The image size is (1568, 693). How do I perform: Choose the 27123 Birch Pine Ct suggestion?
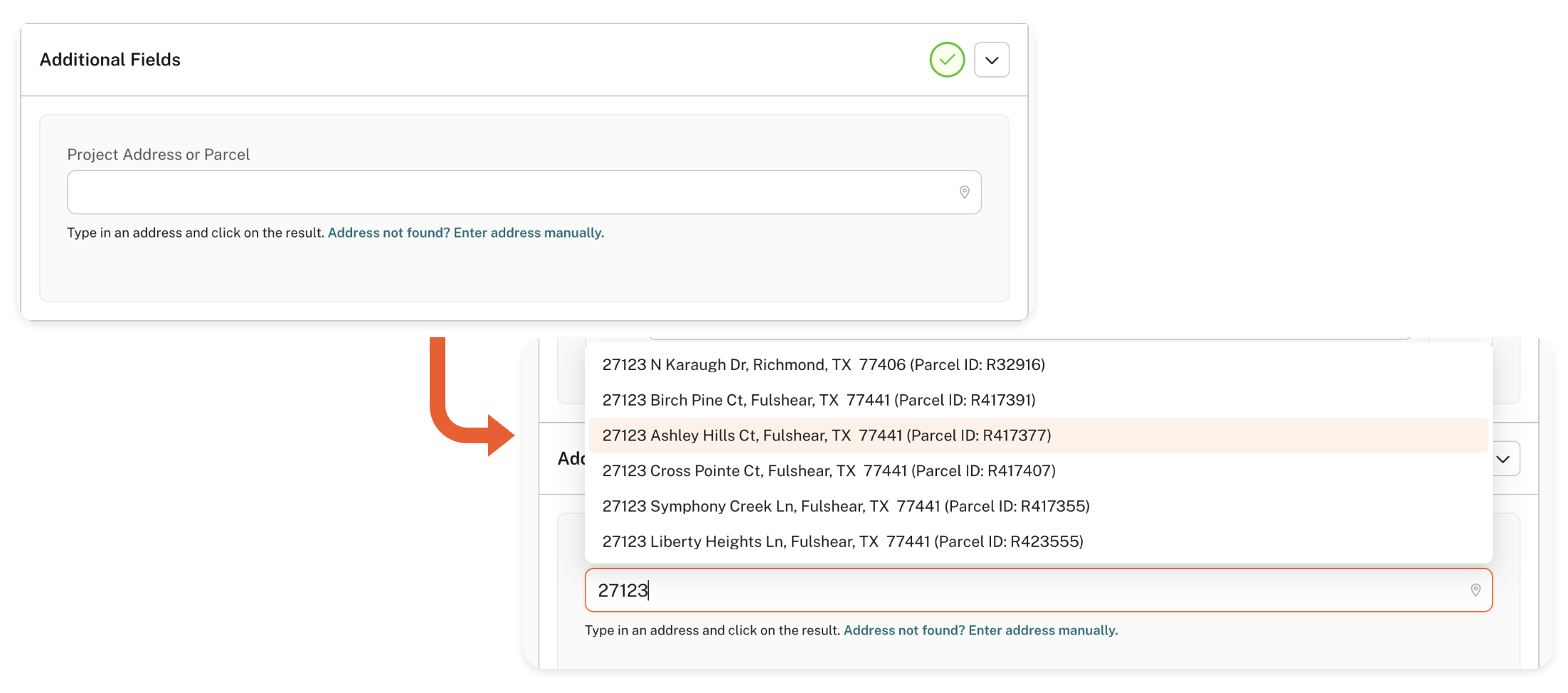[818, 400]
